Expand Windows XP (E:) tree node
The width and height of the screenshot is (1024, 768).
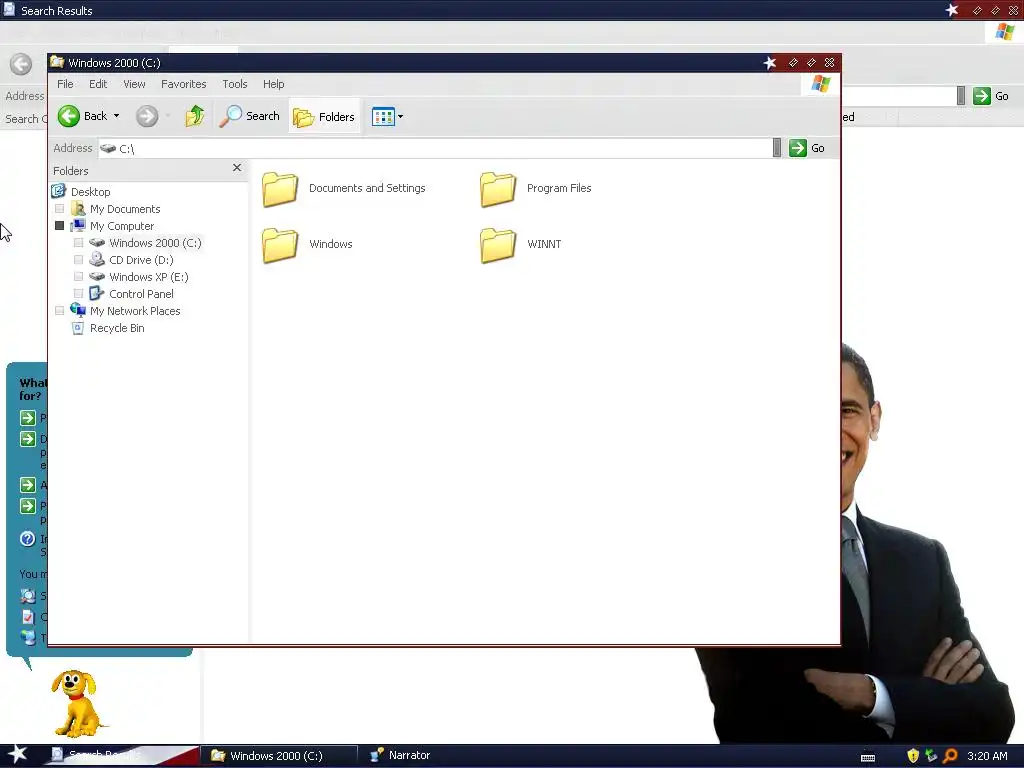click(x=78, y=277)
